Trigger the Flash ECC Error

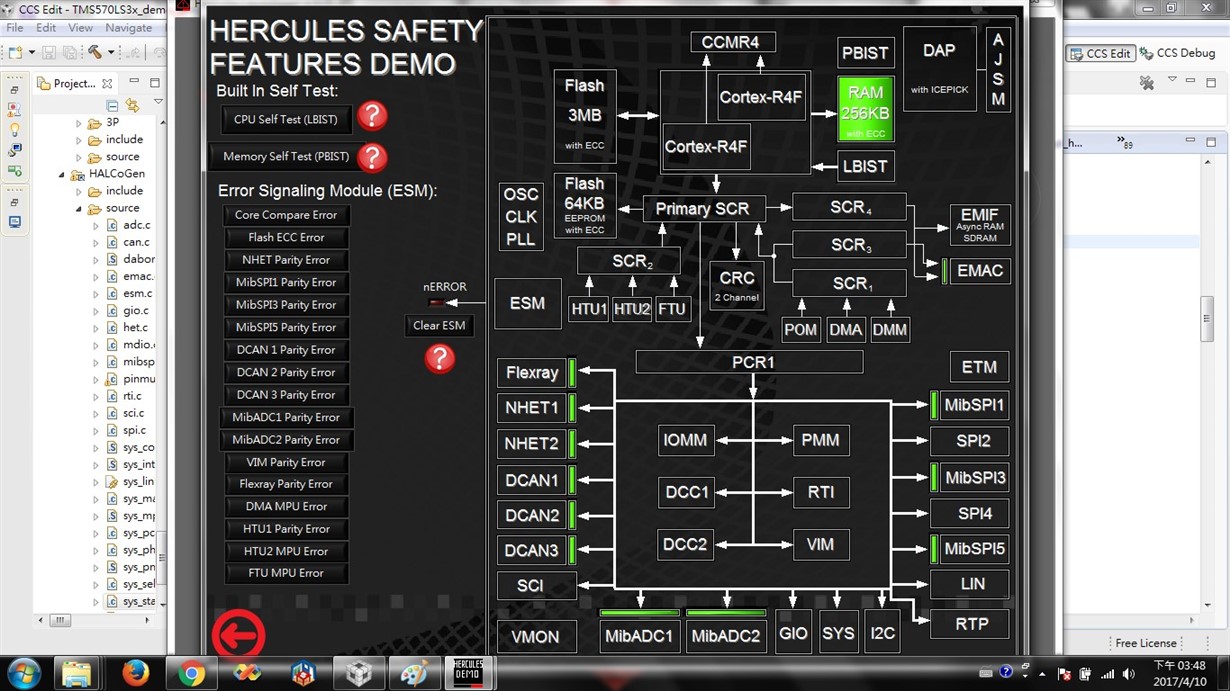tap(286, 238)
